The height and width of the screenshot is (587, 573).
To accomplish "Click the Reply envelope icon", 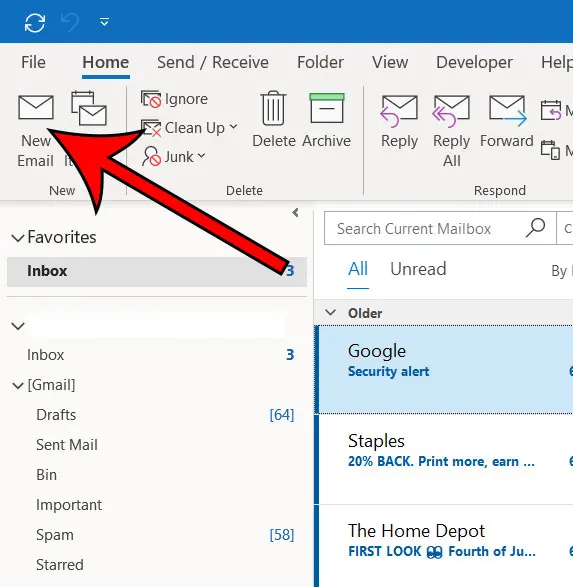I will (399, 111).
